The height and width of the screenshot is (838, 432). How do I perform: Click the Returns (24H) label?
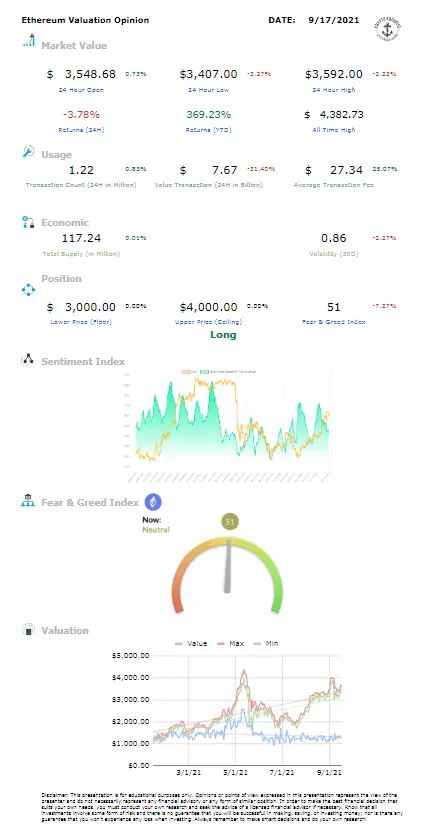click(x=81, y=130)
